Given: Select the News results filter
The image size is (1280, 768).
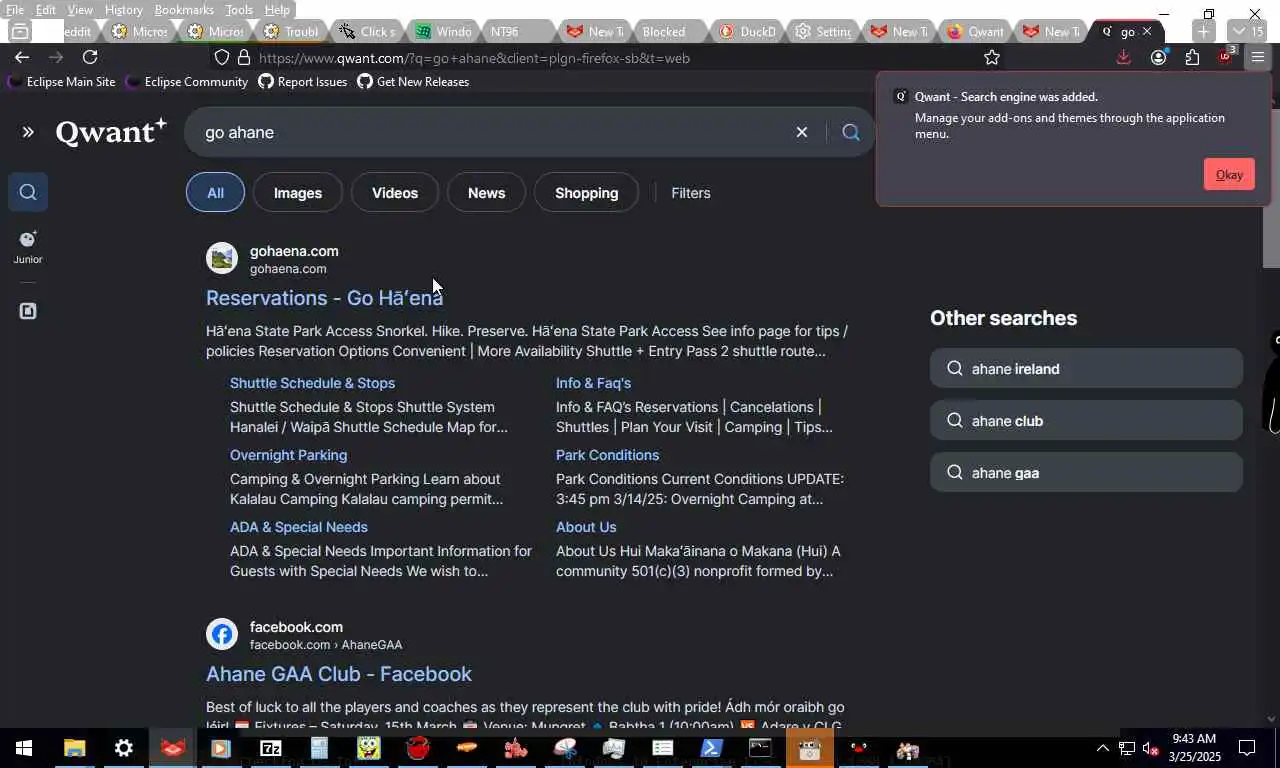Looking at the screenshot, I should [486, 193].
